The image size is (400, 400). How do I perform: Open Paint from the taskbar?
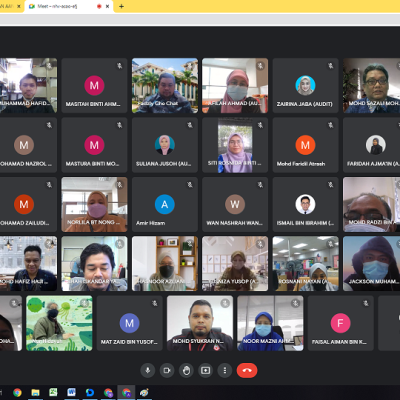(x=144, y=393)
